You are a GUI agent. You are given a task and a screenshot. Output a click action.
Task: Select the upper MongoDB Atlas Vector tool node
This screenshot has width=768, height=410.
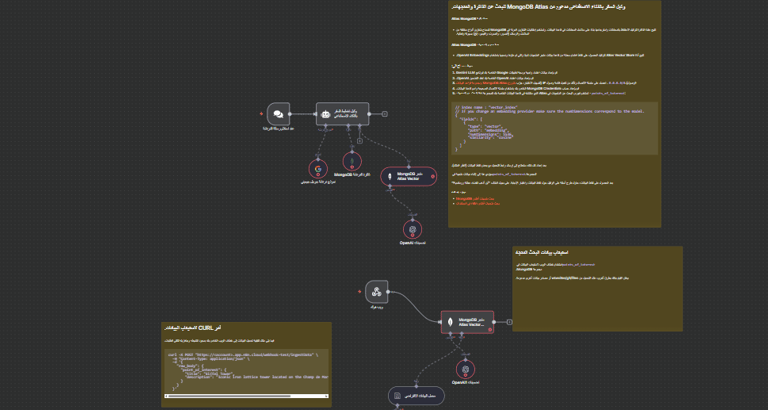408,176
